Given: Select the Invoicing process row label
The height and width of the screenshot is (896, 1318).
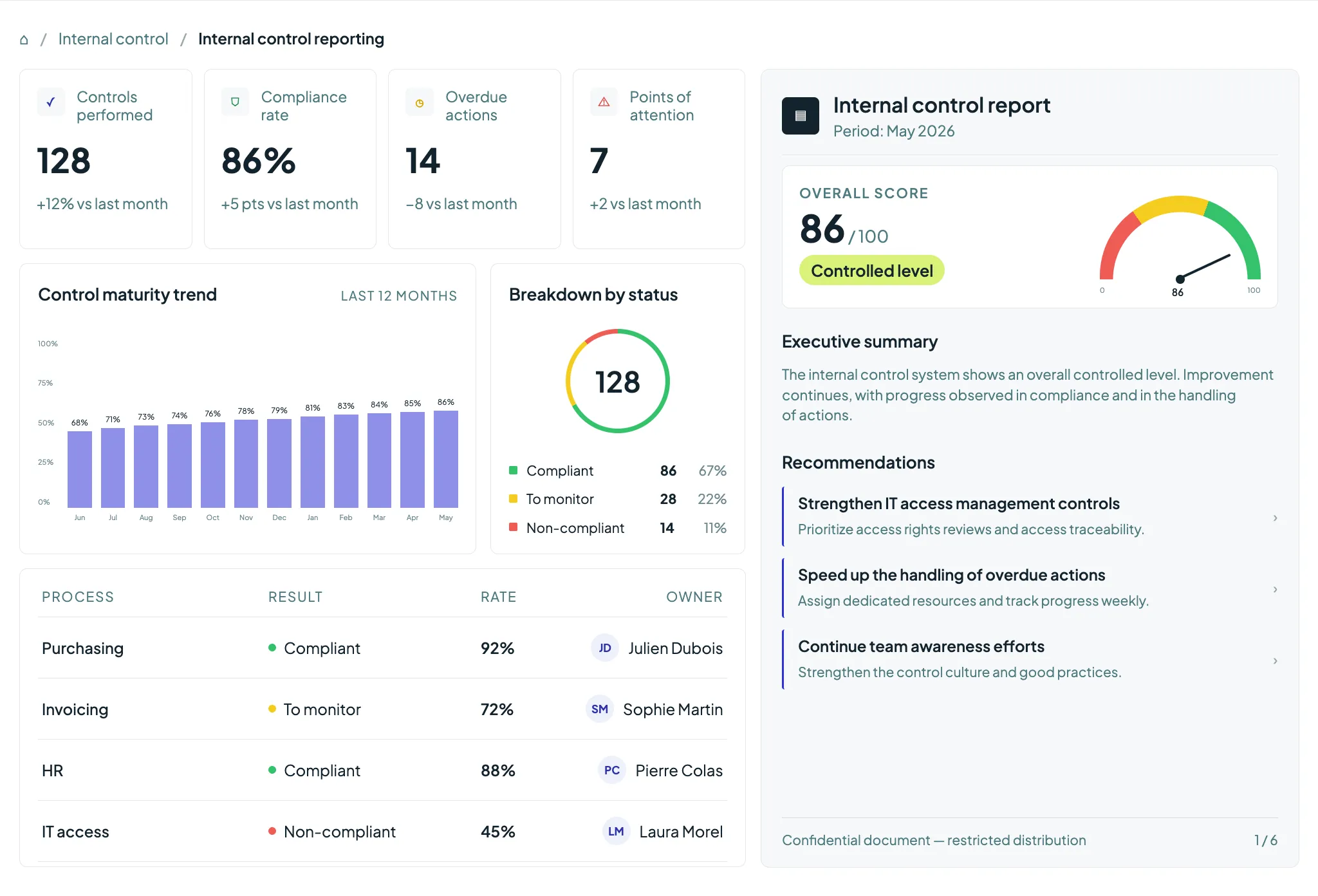Looking at the screenshot, I should click(75, 709).
